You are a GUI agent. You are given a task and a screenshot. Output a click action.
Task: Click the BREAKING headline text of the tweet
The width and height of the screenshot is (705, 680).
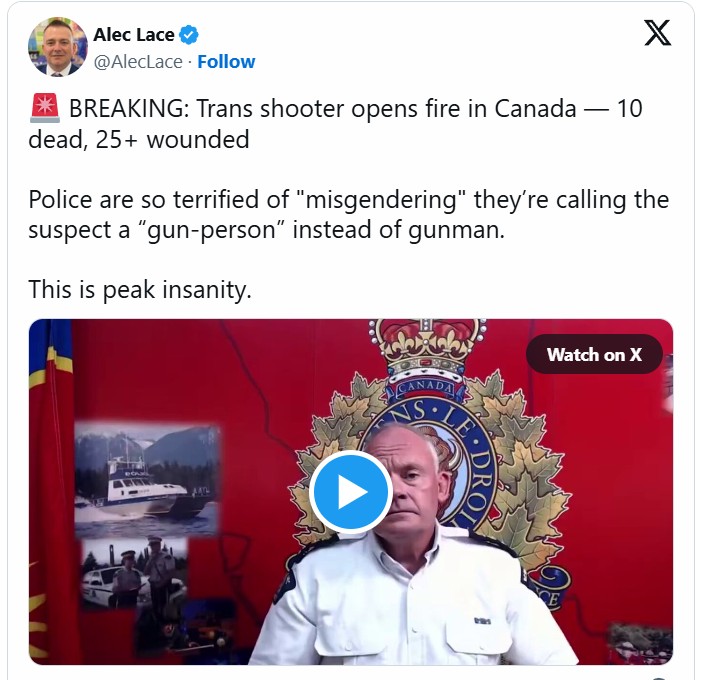335,124
